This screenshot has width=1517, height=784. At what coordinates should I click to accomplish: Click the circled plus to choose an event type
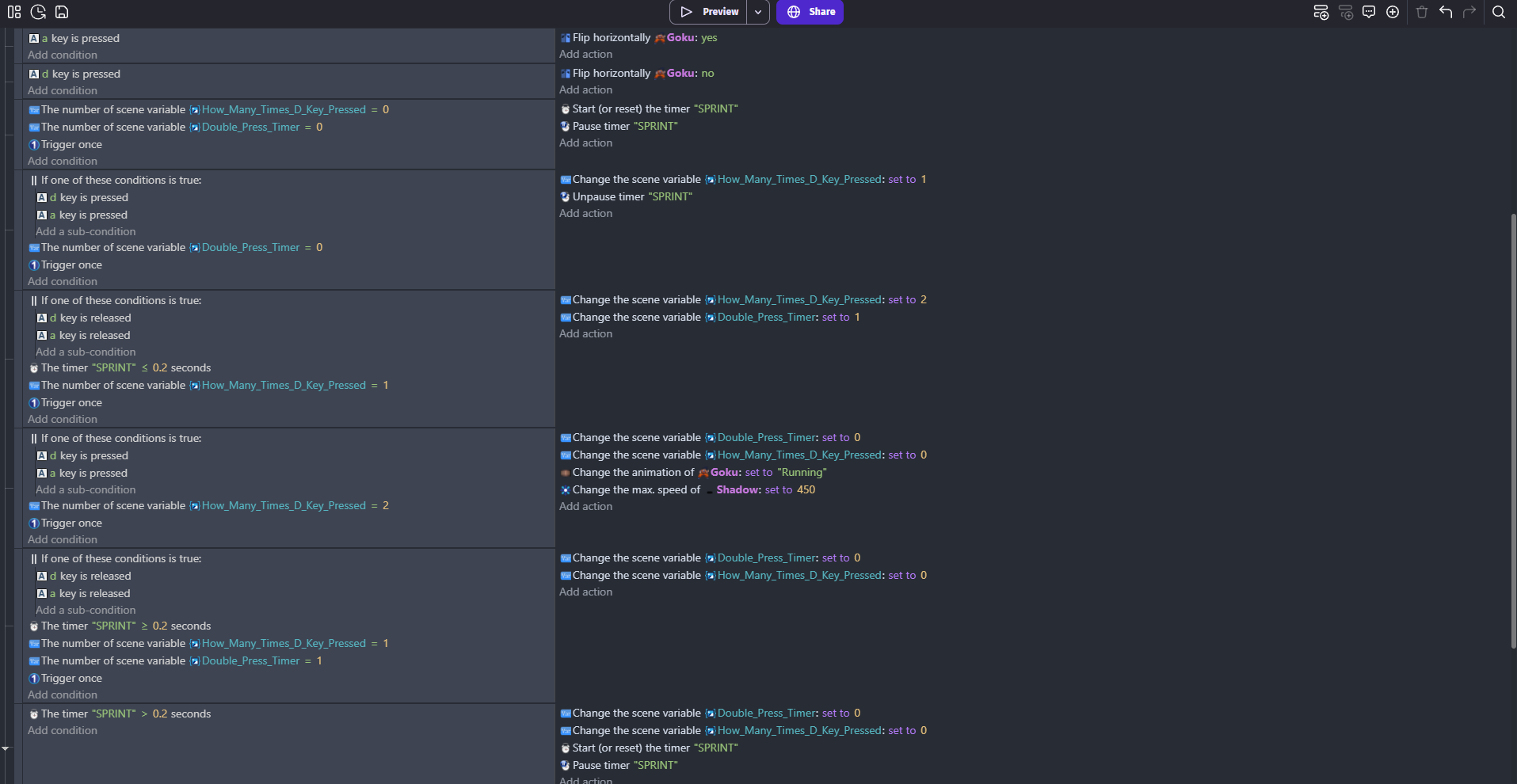pos(1393,12)
